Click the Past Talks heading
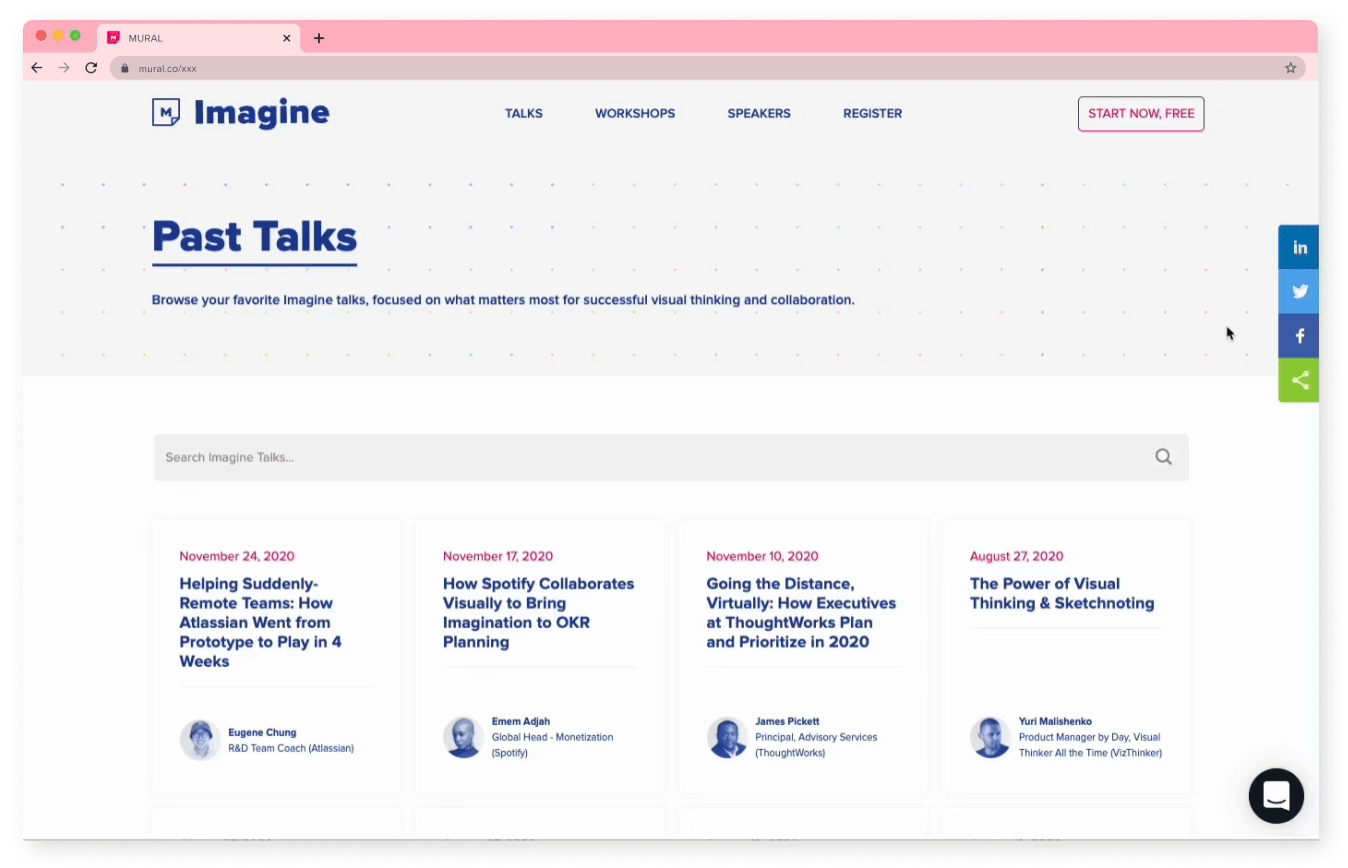Image resolution: width=1348 pixels, height=868 pixels. pyautogui.click(x=254, y=237)
